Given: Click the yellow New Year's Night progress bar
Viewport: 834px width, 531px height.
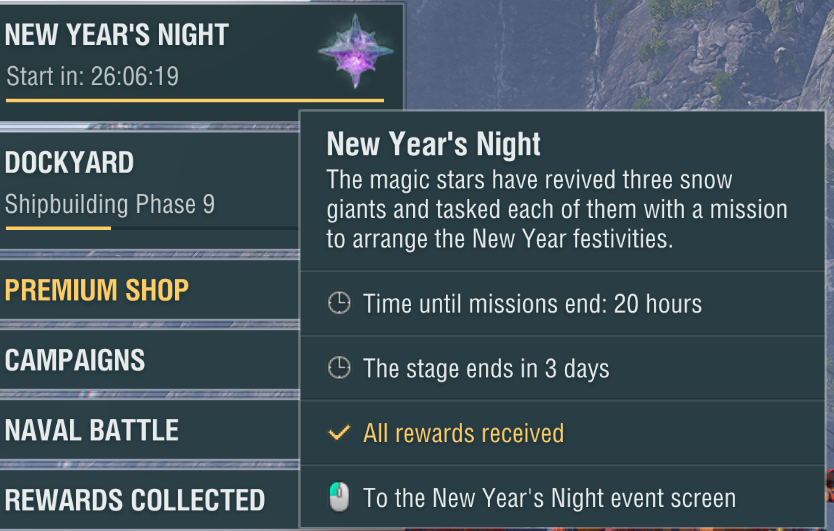Looking at the screenshot, I should [195, 100].
